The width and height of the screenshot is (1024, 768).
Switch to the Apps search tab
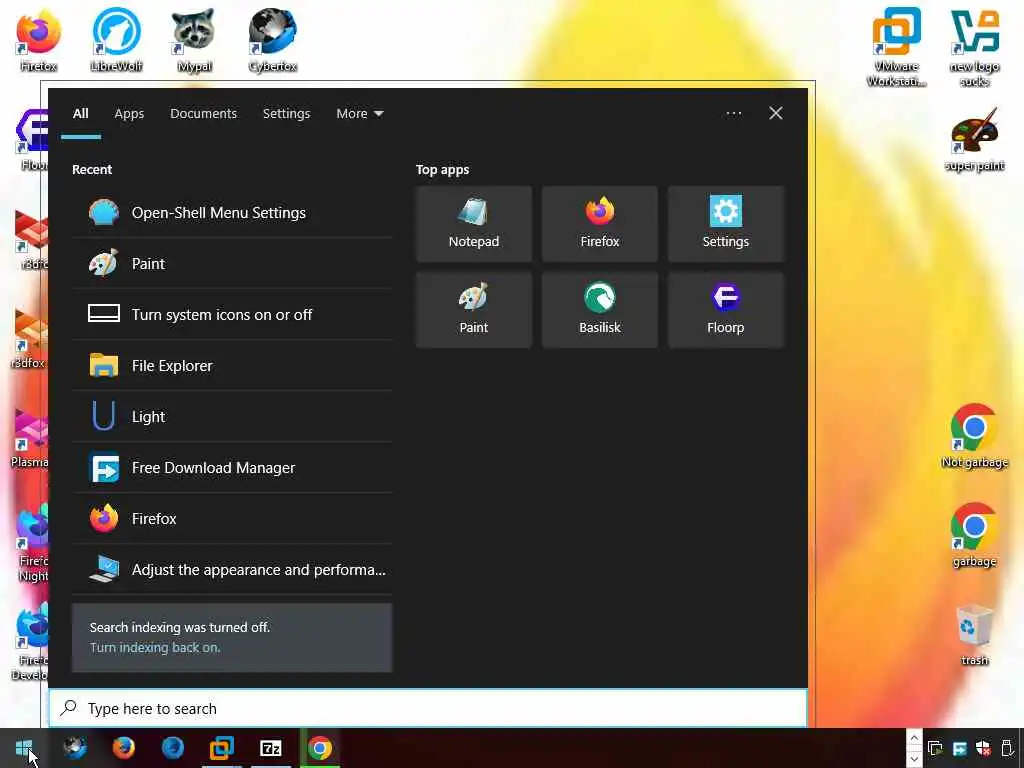[129, 114]
